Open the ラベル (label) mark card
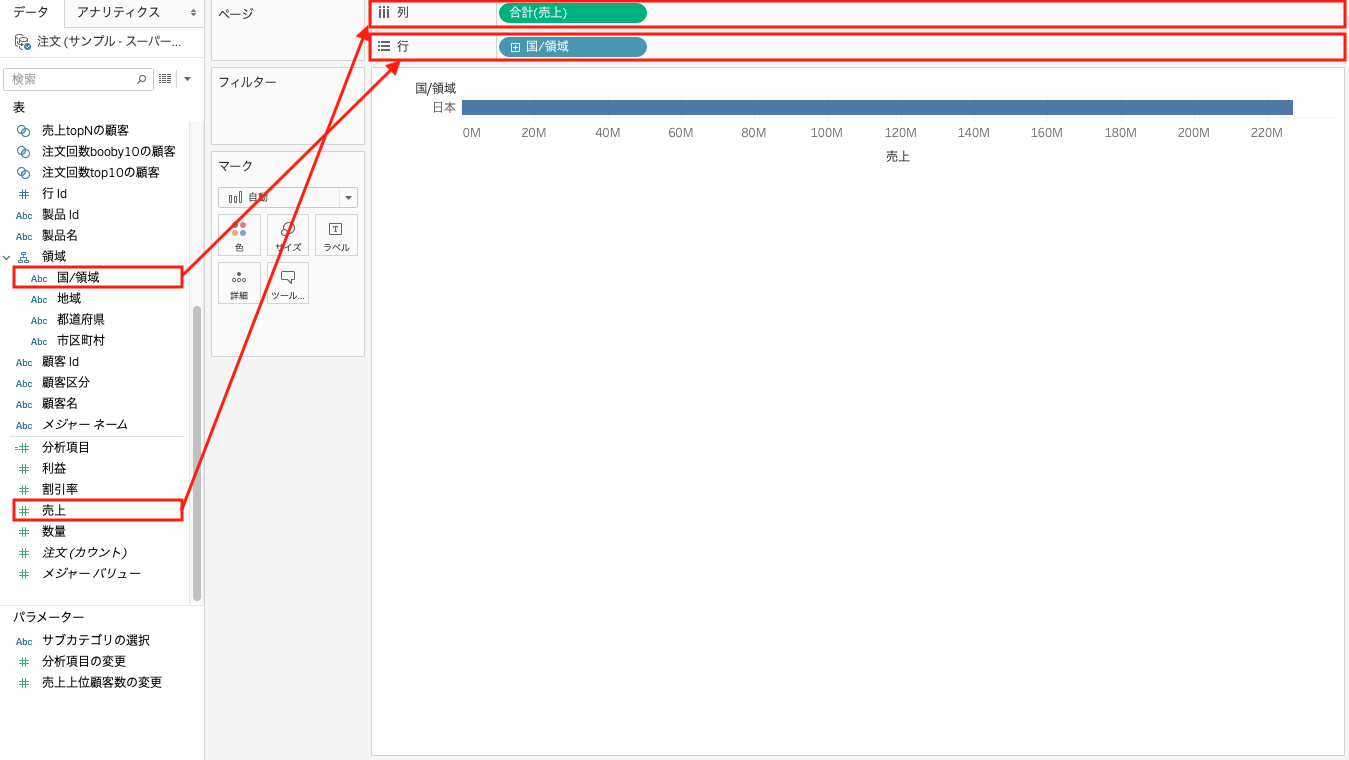Screen dimensions: 1349x760 (x=336, y=235)
